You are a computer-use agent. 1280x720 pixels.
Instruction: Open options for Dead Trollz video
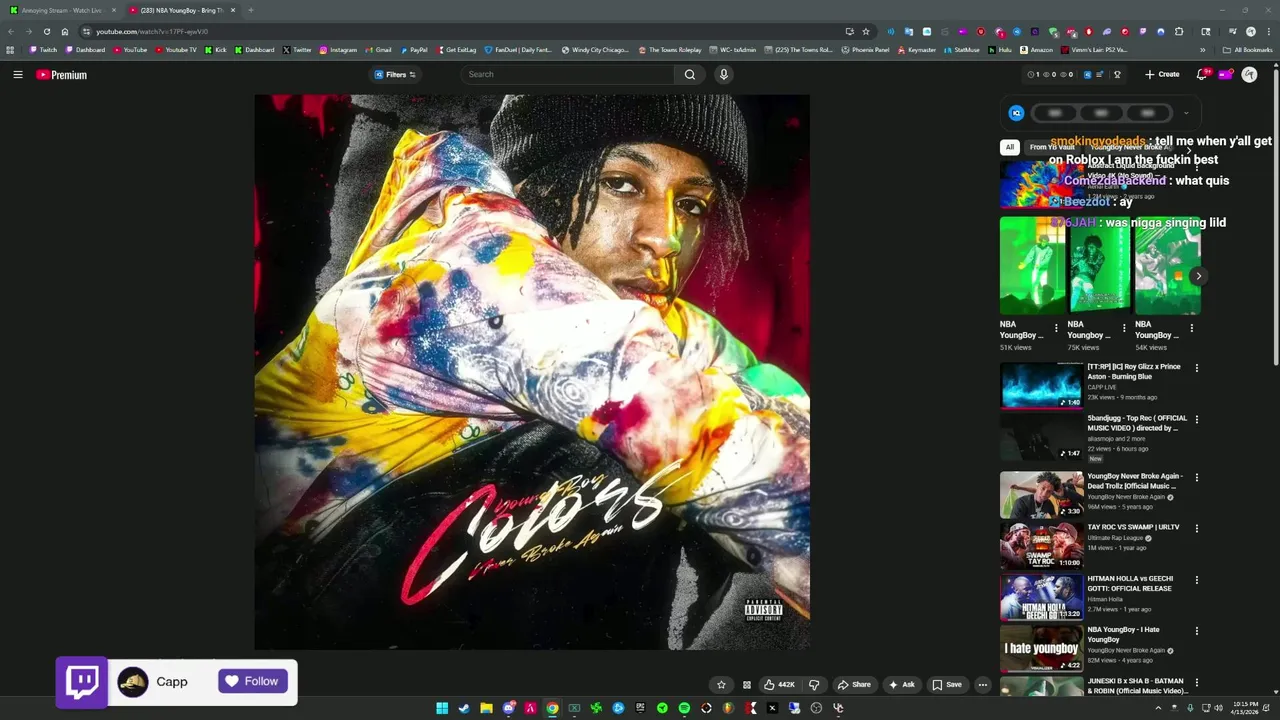coord(1196,477)
